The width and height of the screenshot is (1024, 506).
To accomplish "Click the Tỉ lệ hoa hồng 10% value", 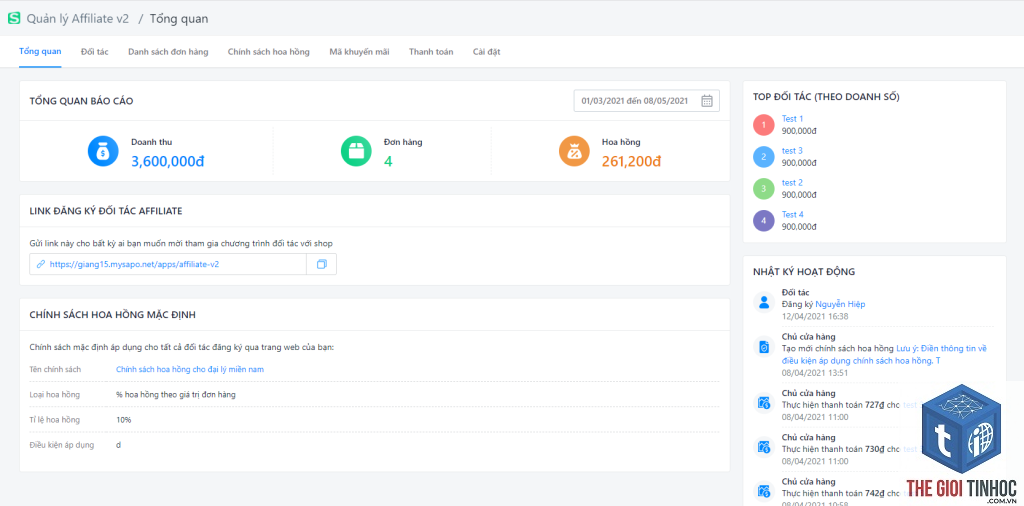I will click(x=123, y=420).
